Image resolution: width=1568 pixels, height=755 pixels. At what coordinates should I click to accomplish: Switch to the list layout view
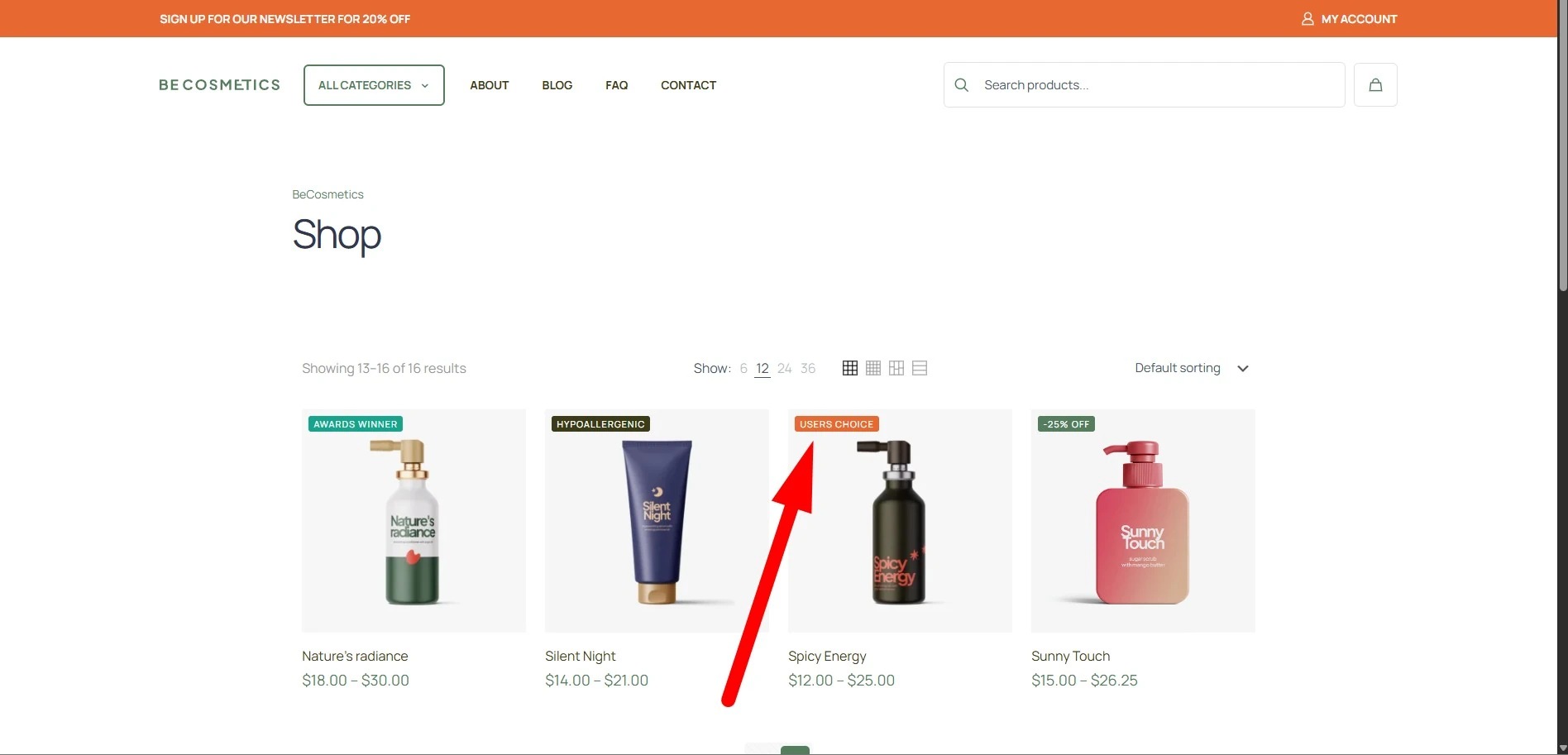pyautogui.click(x=920, y=368)
